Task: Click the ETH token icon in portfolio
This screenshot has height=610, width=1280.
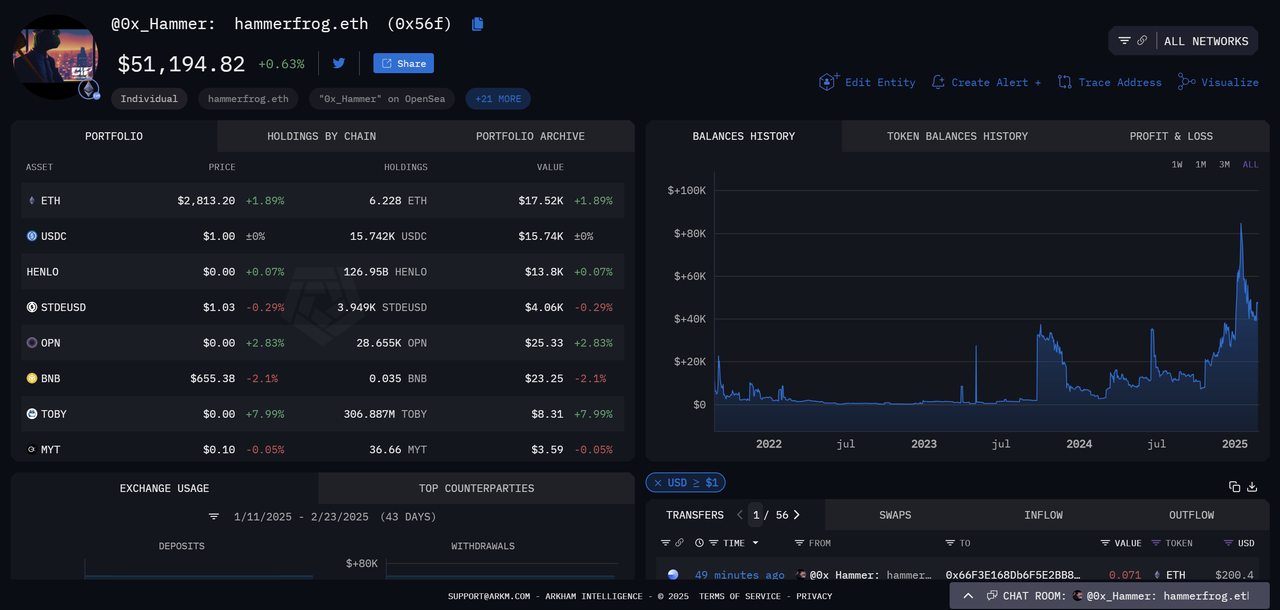Action: click(x=31, y=201)
